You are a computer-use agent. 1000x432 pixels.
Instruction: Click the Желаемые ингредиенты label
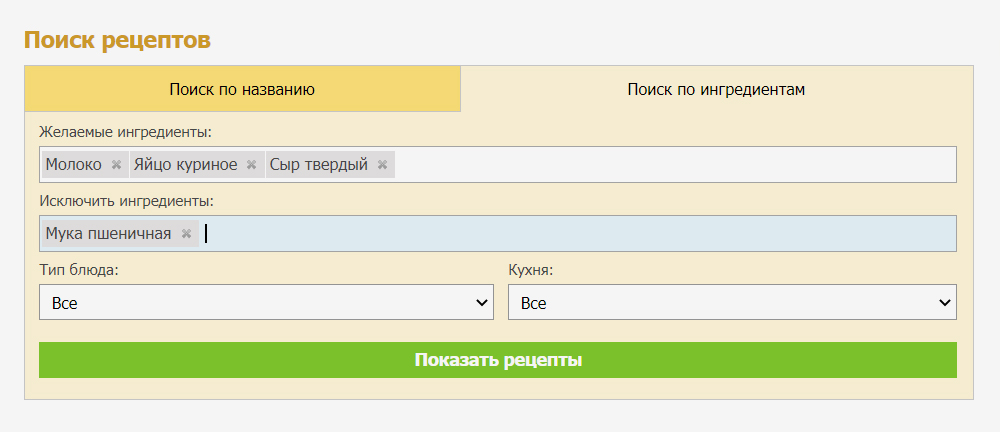click(125, 133)
